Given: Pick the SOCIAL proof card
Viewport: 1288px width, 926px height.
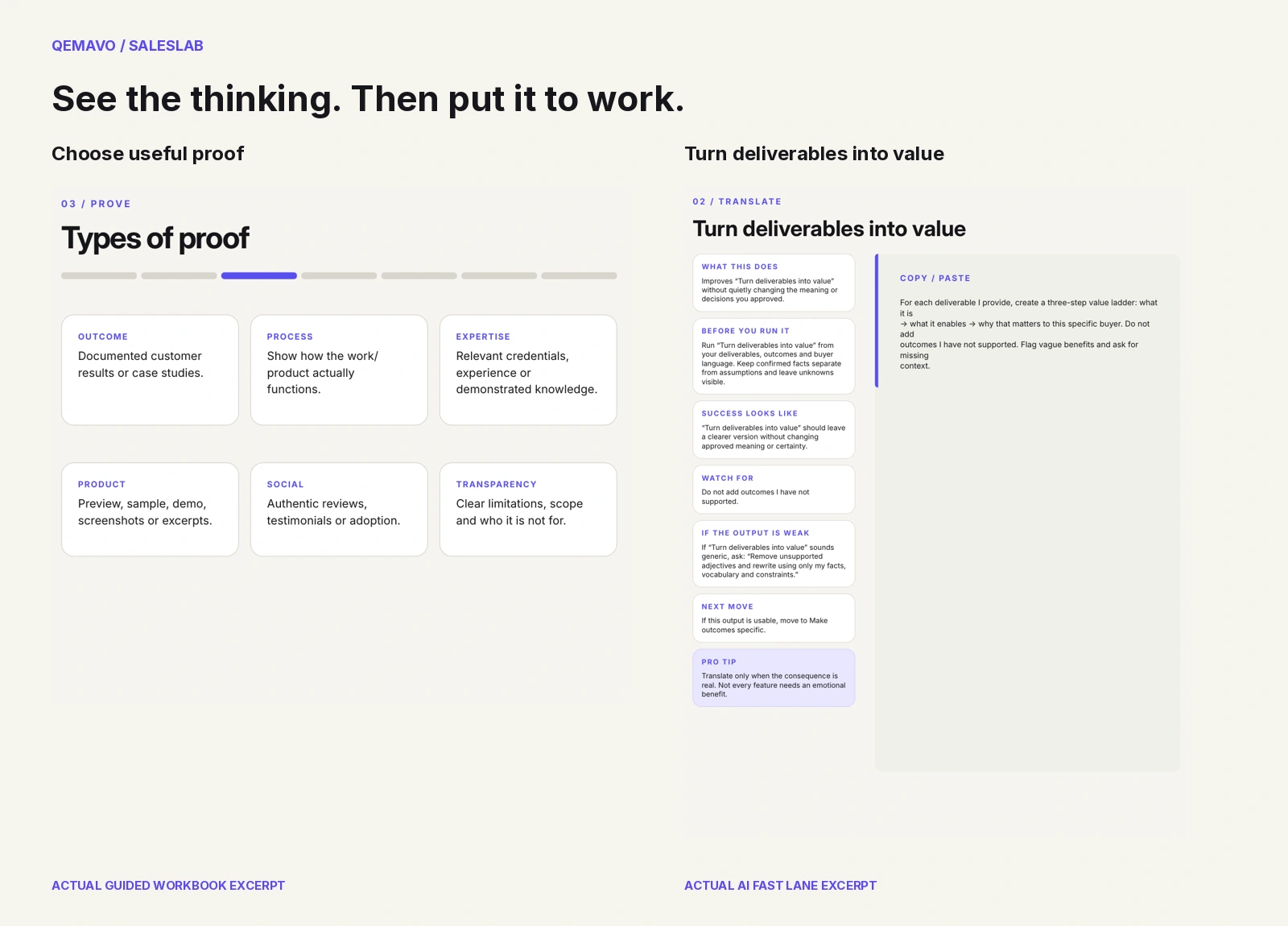Looking at the screenshot, I should tap(339, 509).
